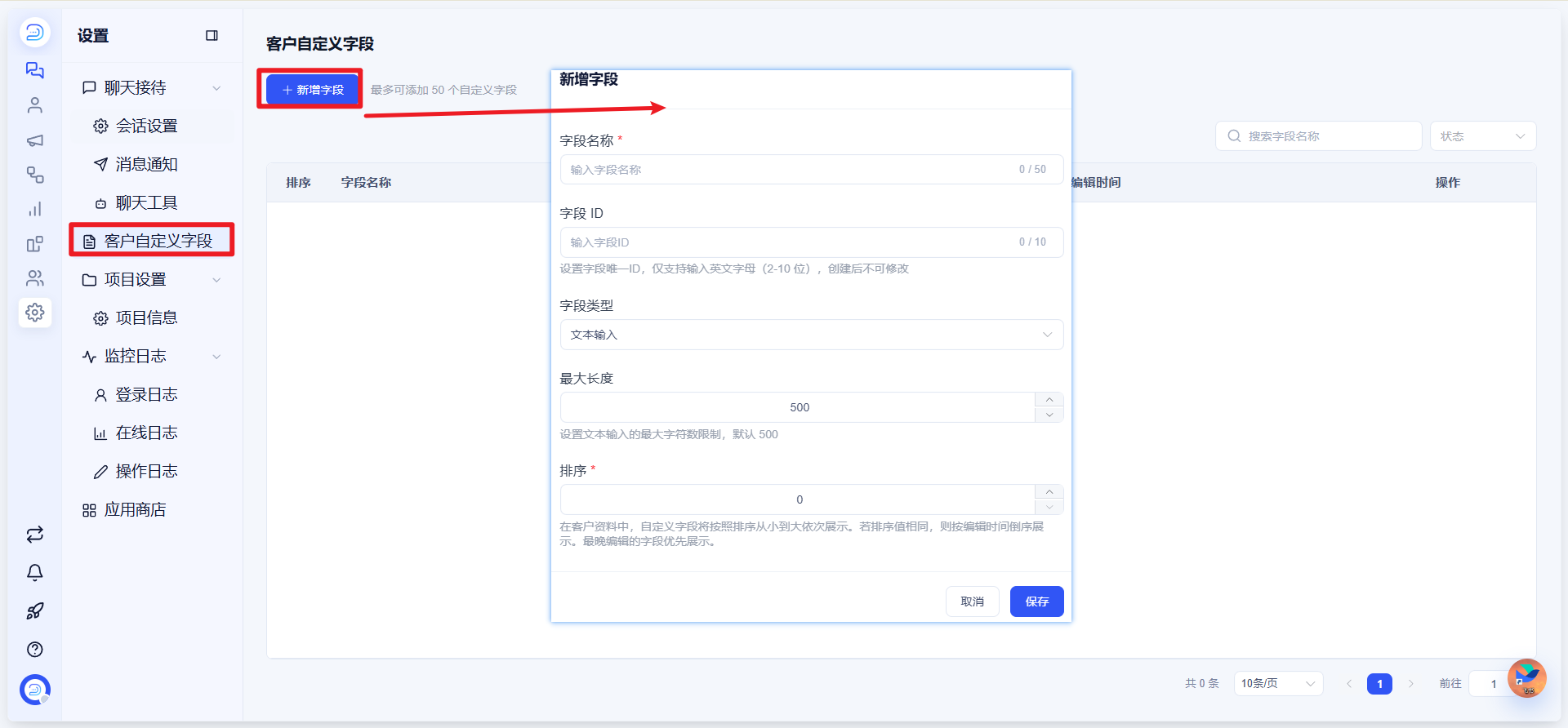Open the floating assistant widget at bottom right
Image resolution: width=1568 pixels, height=728 pixels.
1526,678
